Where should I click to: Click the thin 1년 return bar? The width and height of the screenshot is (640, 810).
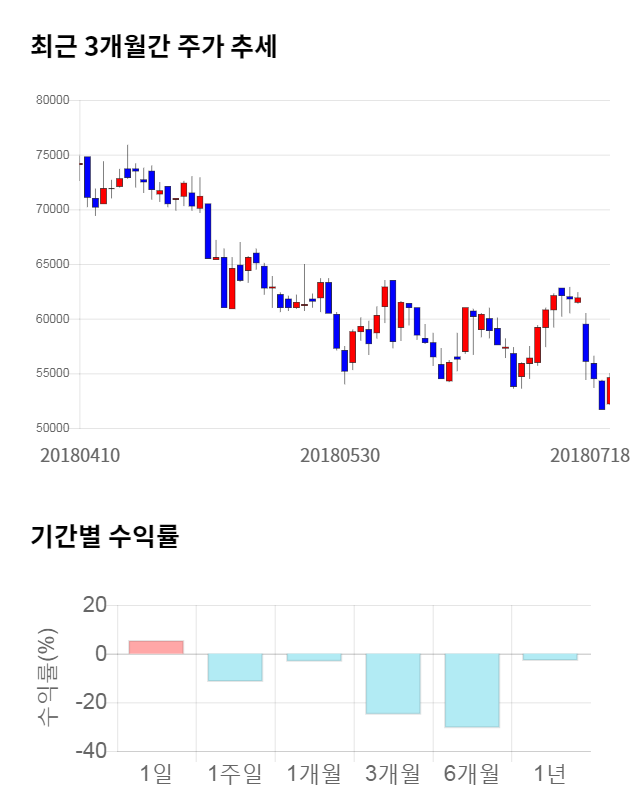(550, 657)
